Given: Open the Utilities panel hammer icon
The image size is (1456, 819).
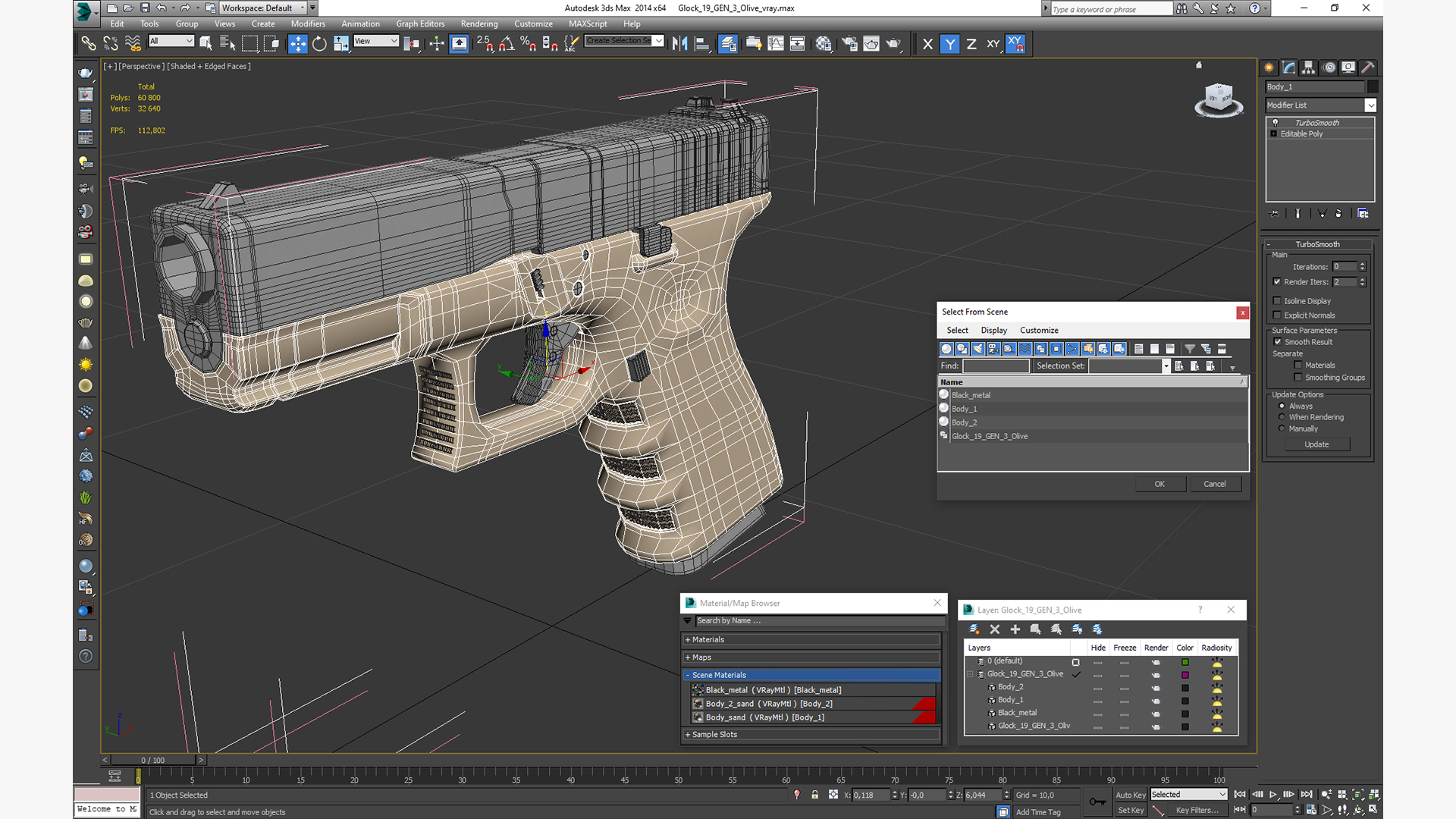Looking at the screenshot, I should (x=1368, y=67).
